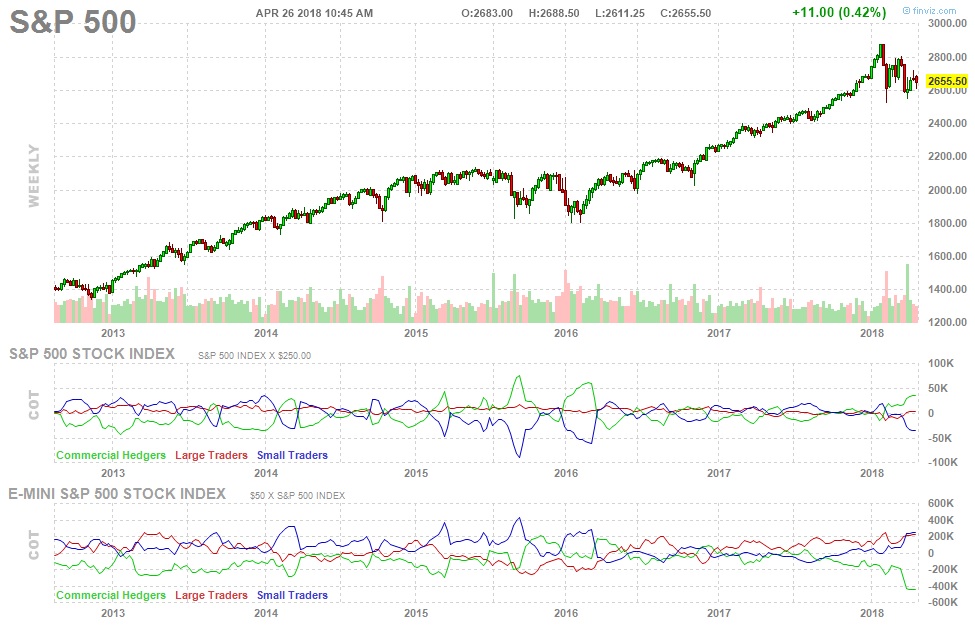The image size is (975, 635).
Task: Click the 100K axis label
Action: pos(940,364)
